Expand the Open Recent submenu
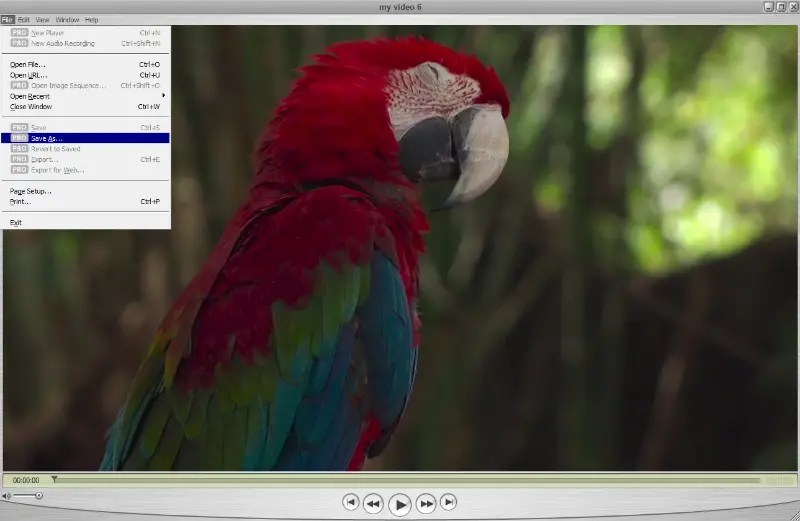Image resolution: width=800 pixels, height=521 pixels. click(86, 96)
